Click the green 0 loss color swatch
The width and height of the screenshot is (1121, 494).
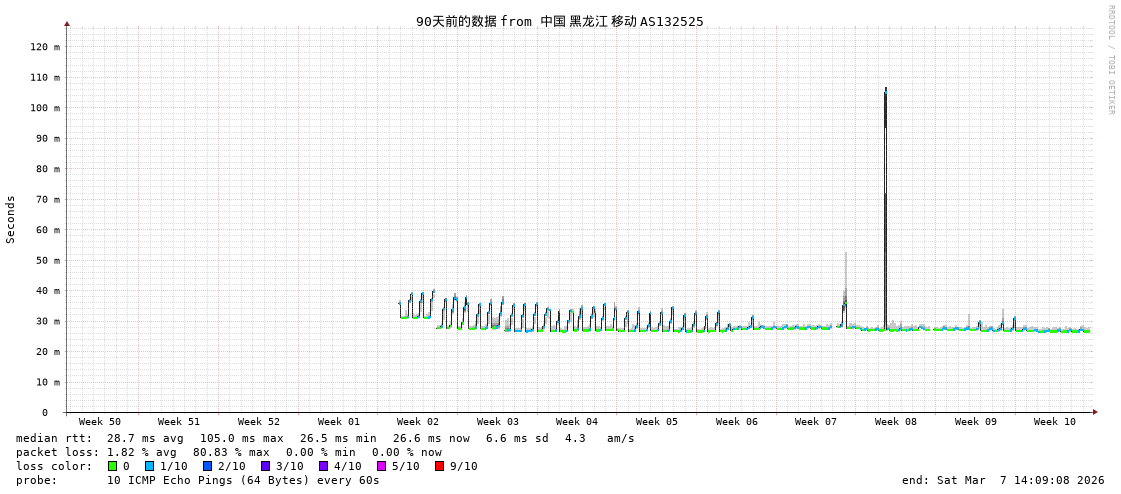coord(113,466)
